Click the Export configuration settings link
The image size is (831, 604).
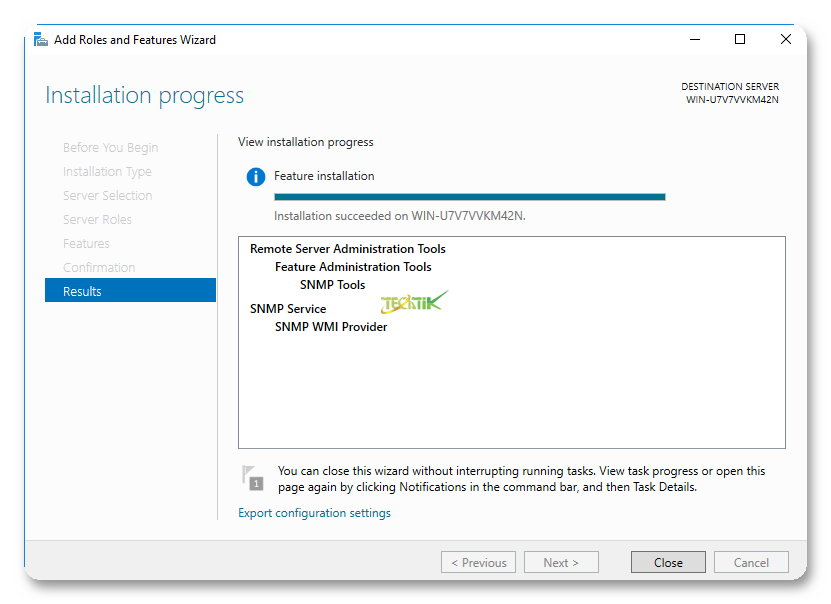click(x=314, y=513)
